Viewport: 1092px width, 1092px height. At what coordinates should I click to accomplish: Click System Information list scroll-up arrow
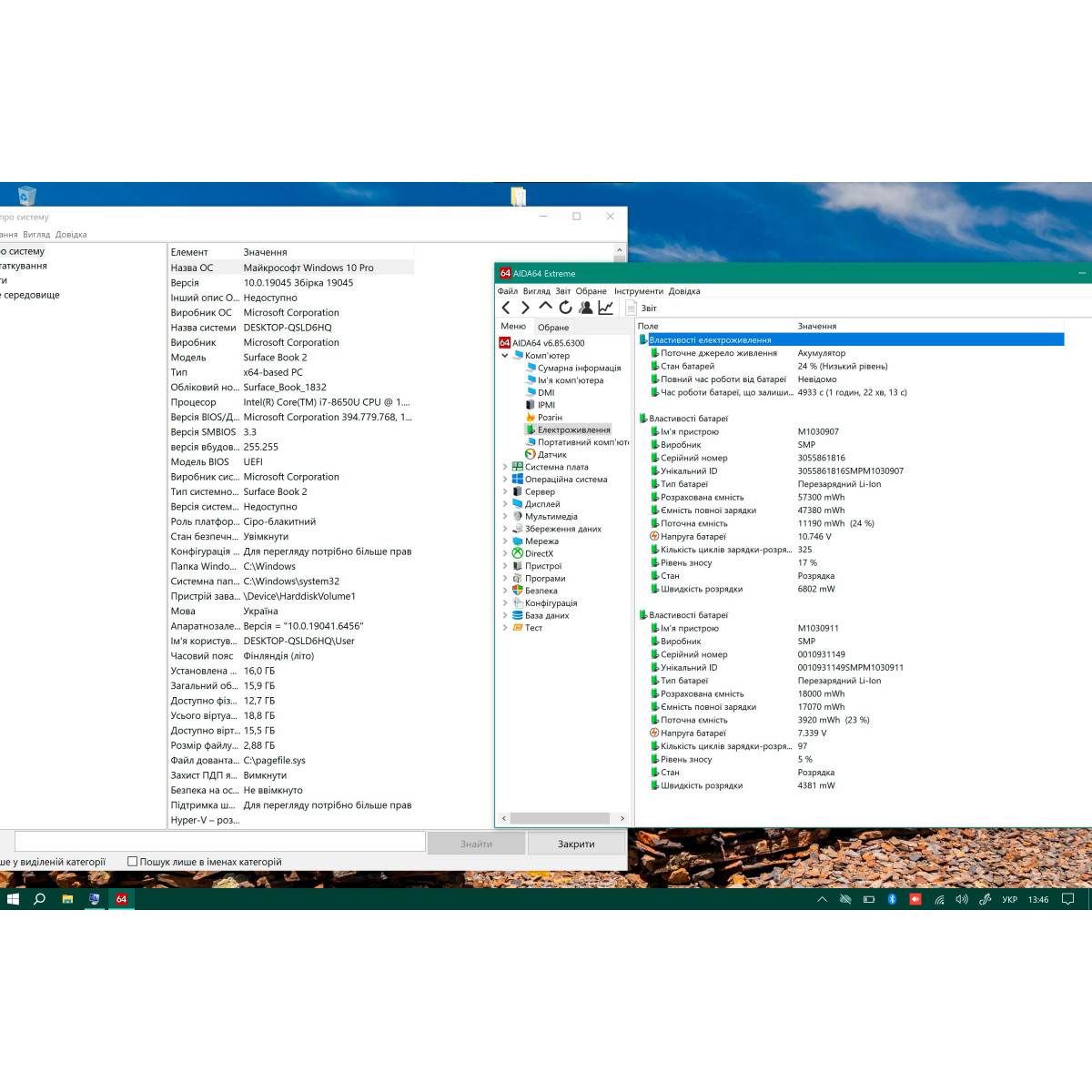tap(621, 249)
